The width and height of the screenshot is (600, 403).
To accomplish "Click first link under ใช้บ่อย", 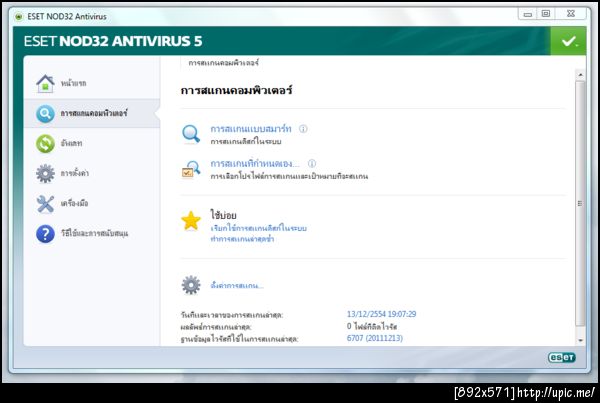I will tap(259, 228).
